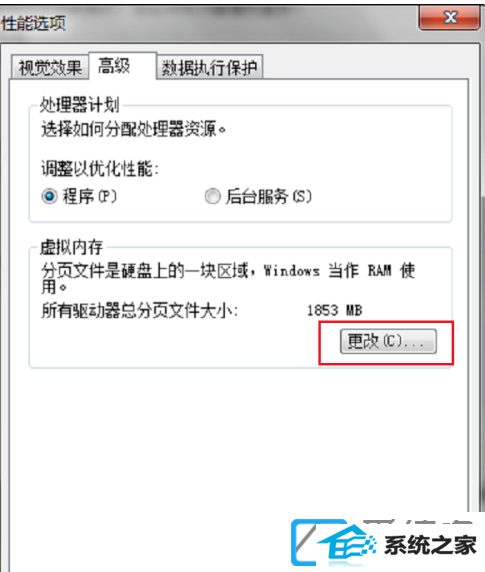The height and width of the screenshot is (572, 485).
Task: Click the 分页文件 description paragraph
Action: 228,278
